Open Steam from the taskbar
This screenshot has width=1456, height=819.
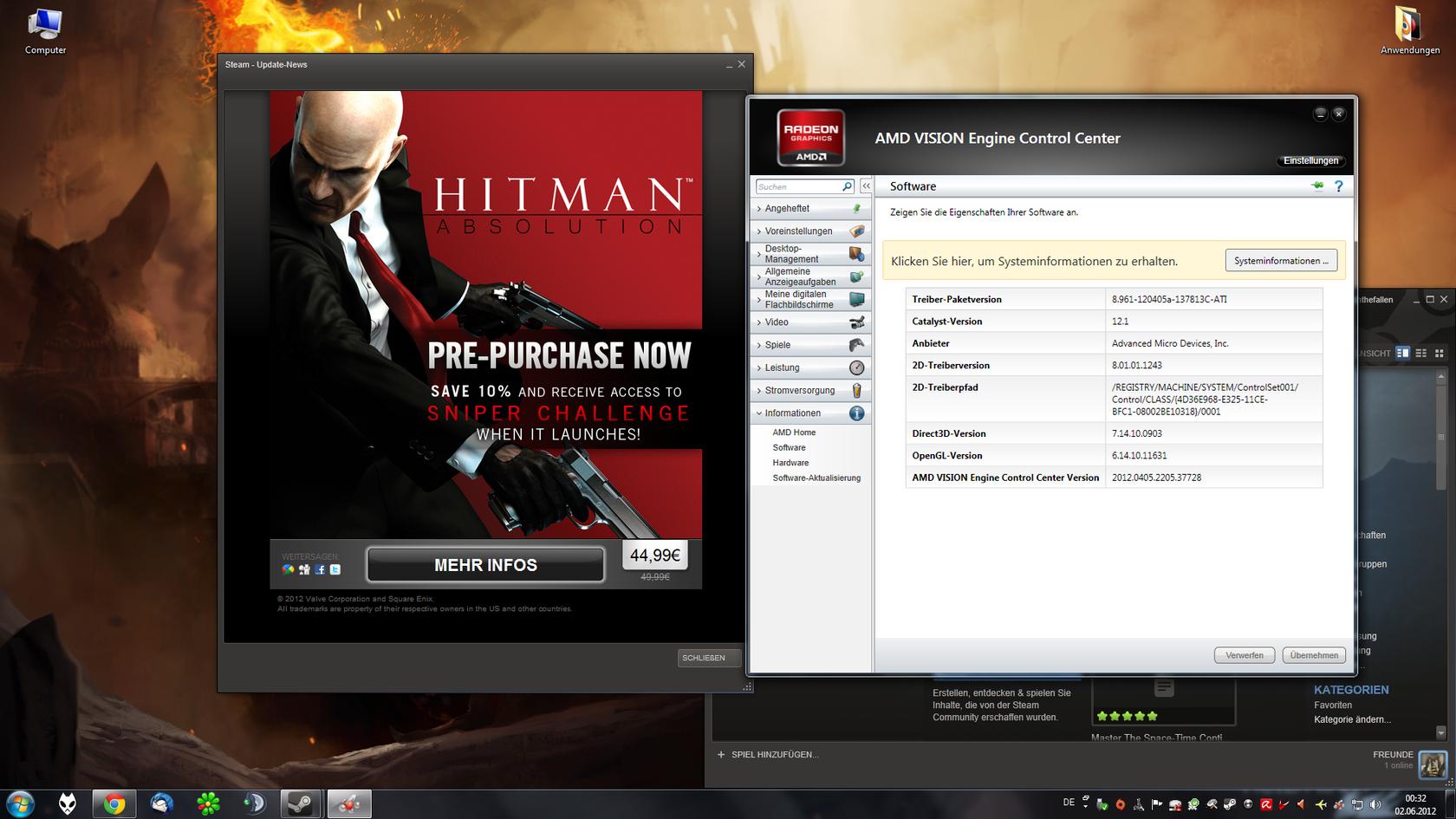pos(301,804)
